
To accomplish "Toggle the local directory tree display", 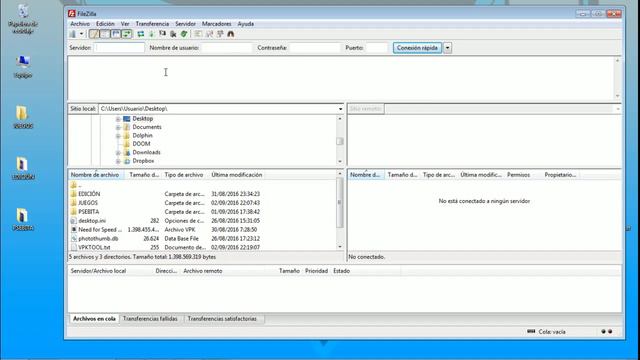I will pyautogui.click(x=105, y=34).
